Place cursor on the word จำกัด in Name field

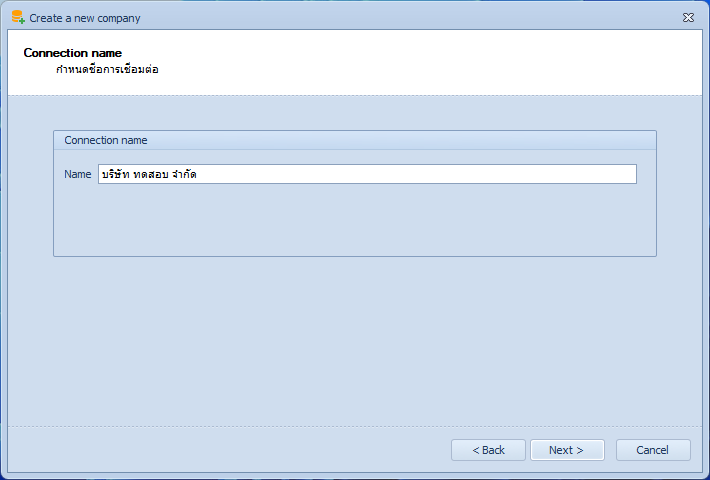(x=184, y=174)
